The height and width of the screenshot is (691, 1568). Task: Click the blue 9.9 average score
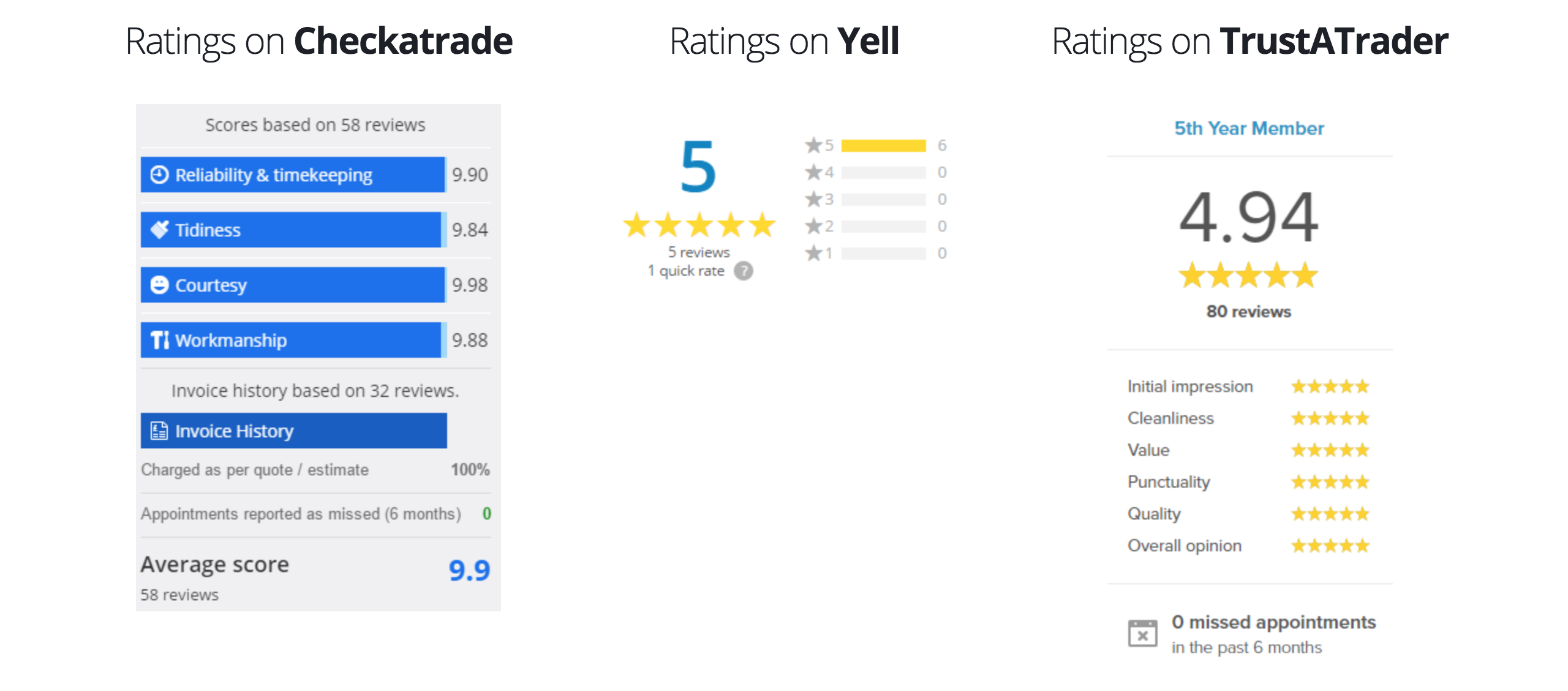tap(469, 570)
